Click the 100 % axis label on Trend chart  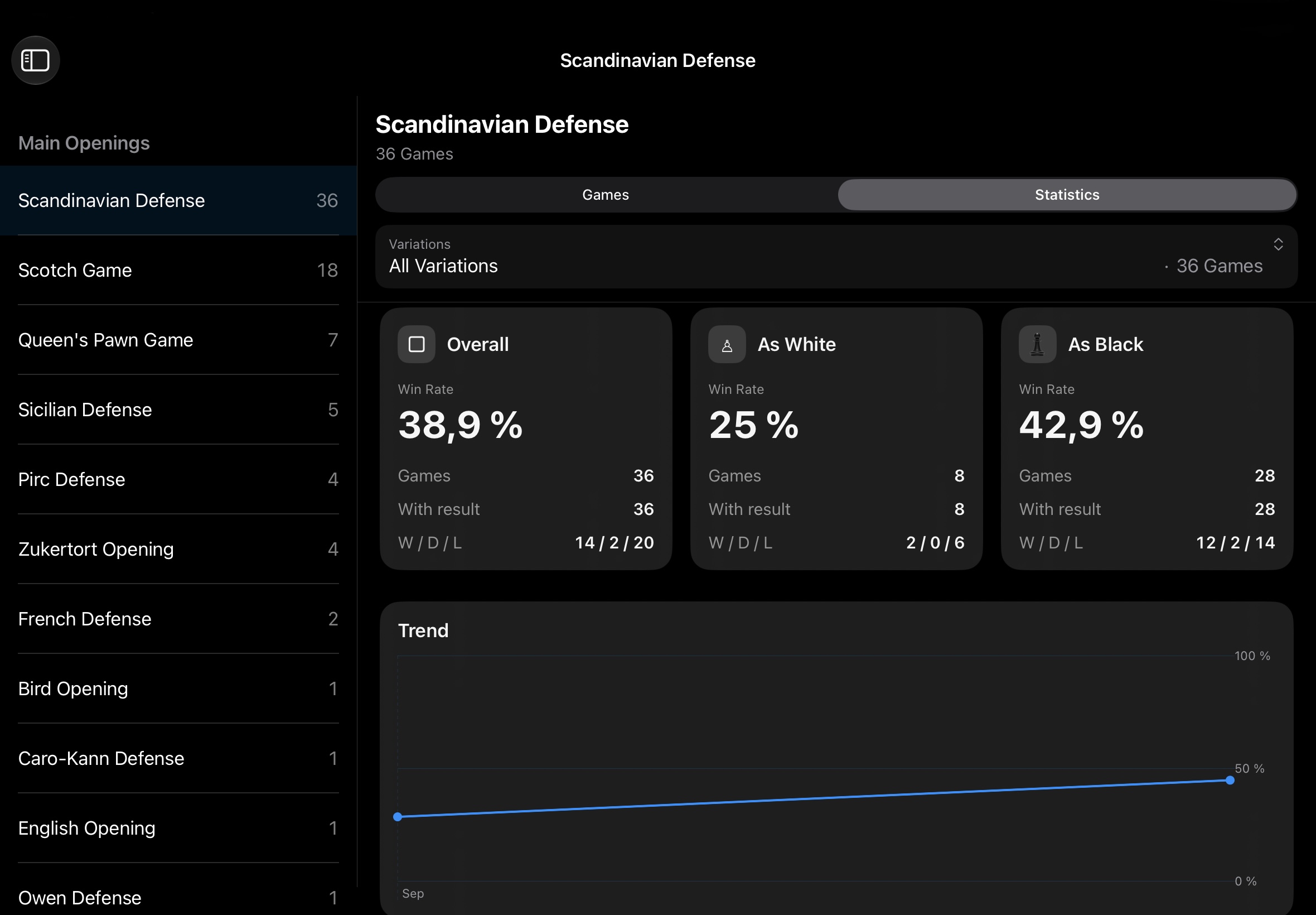pos(1252,656)
